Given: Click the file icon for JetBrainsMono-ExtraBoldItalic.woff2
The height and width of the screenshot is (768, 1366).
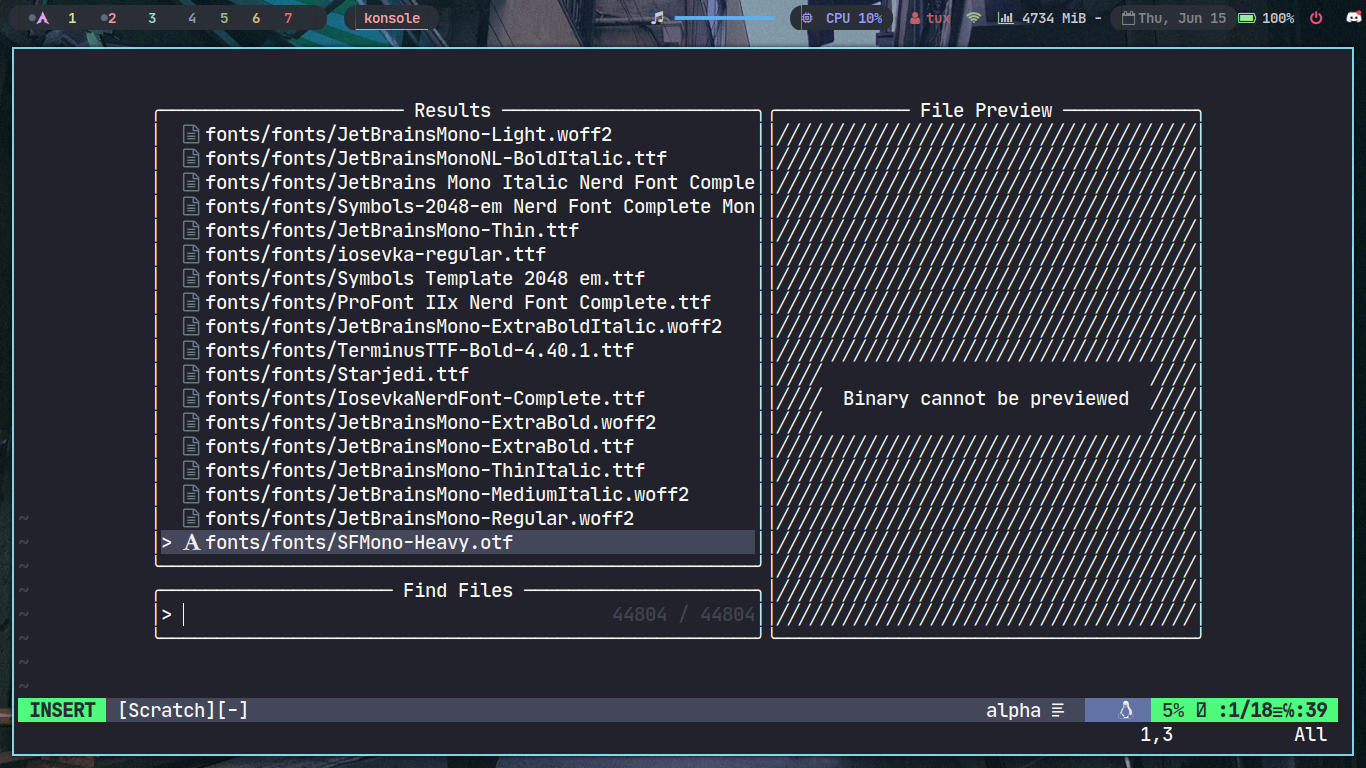Looking at the screenshot, I should 191,326.
